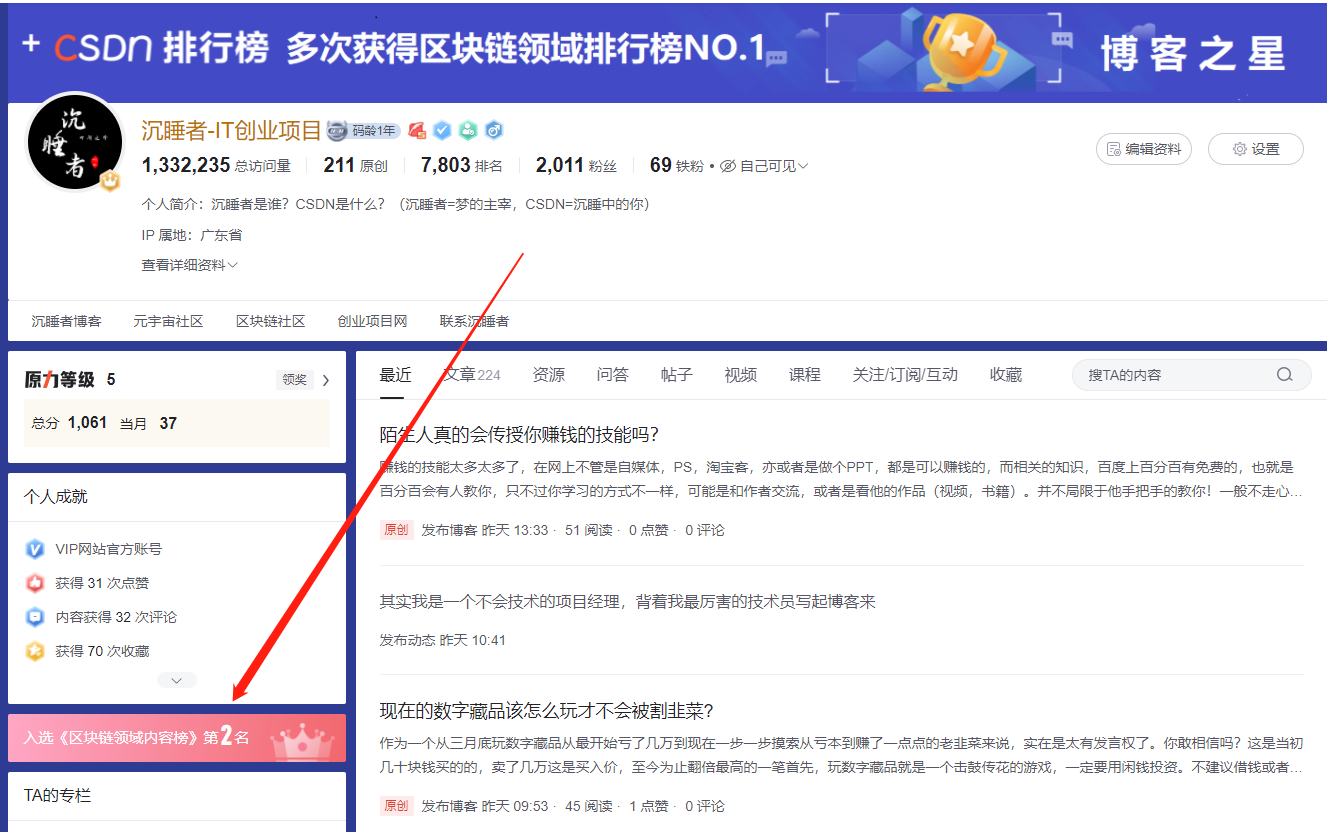The width and height of the screenshot is (1327, 832).
Task: Click 原创 tag on 09:53 post
Action: point(397,806)
